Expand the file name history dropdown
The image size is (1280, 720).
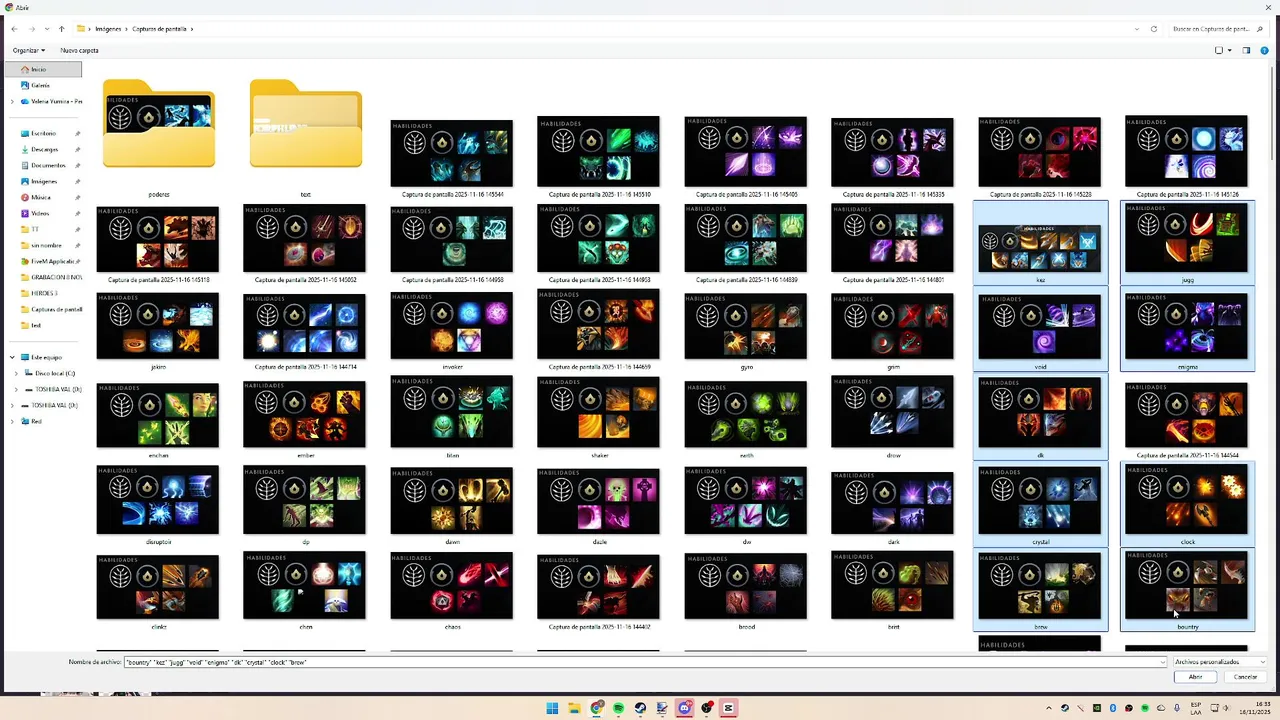click(x=1162, y=662)
